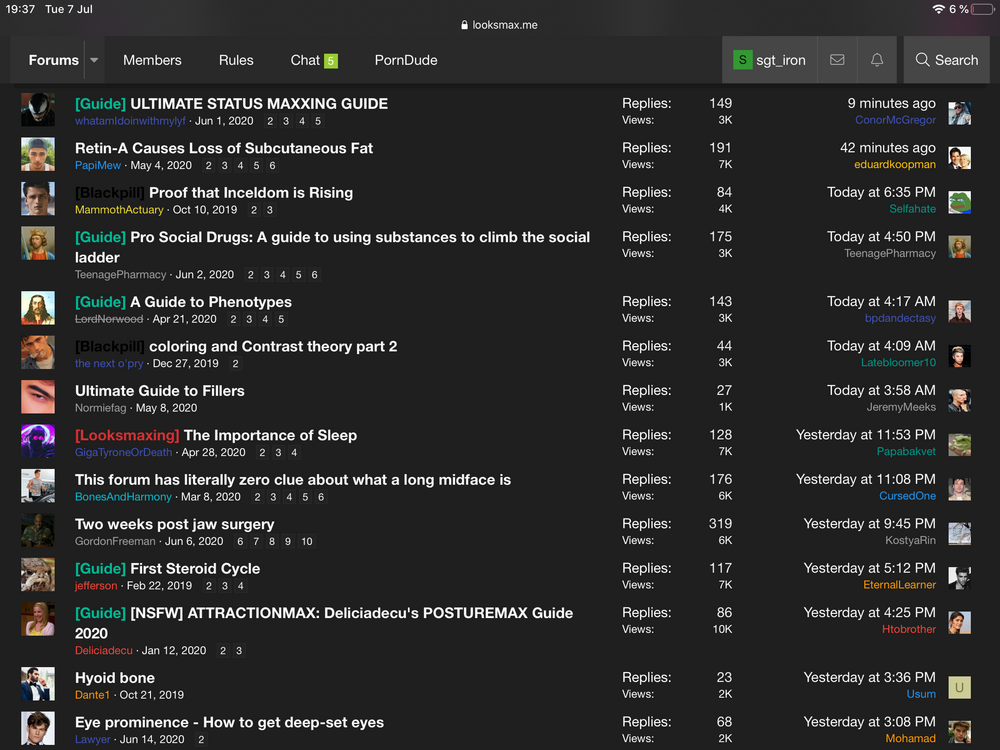The height and width of the screenshot is (750, 1000).
Task: Open the PornDude nav link
Action: coord(406,60)
